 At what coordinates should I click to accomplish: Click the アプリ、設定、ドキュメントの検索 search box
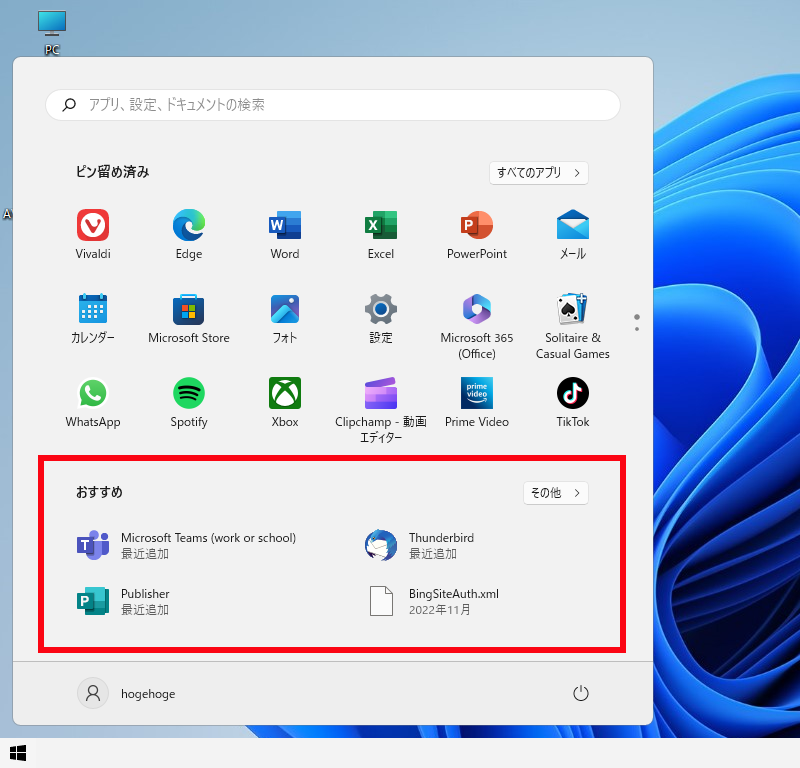[333, 105]
